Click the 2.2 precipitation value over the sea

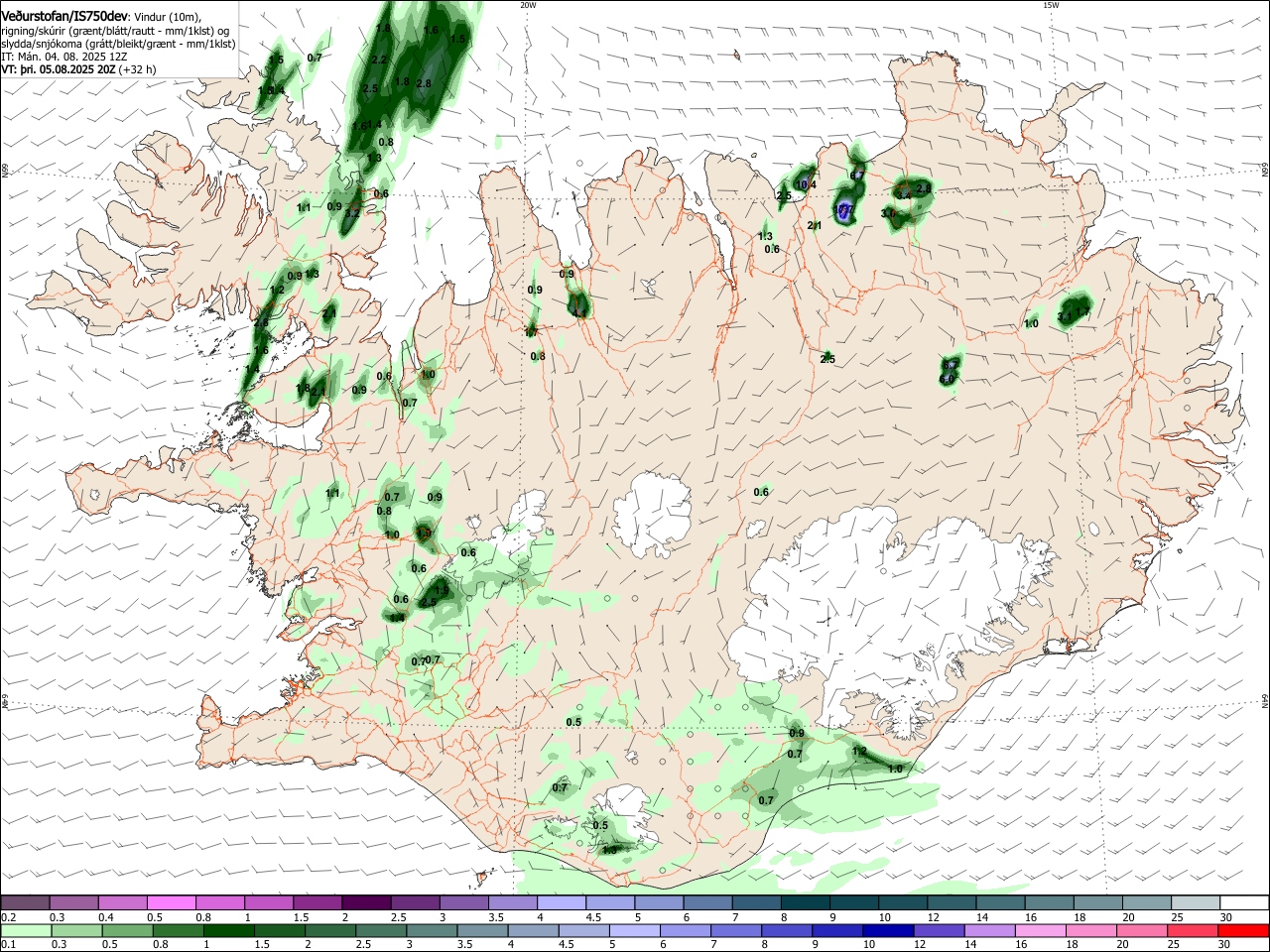click(x=378, y=59)
